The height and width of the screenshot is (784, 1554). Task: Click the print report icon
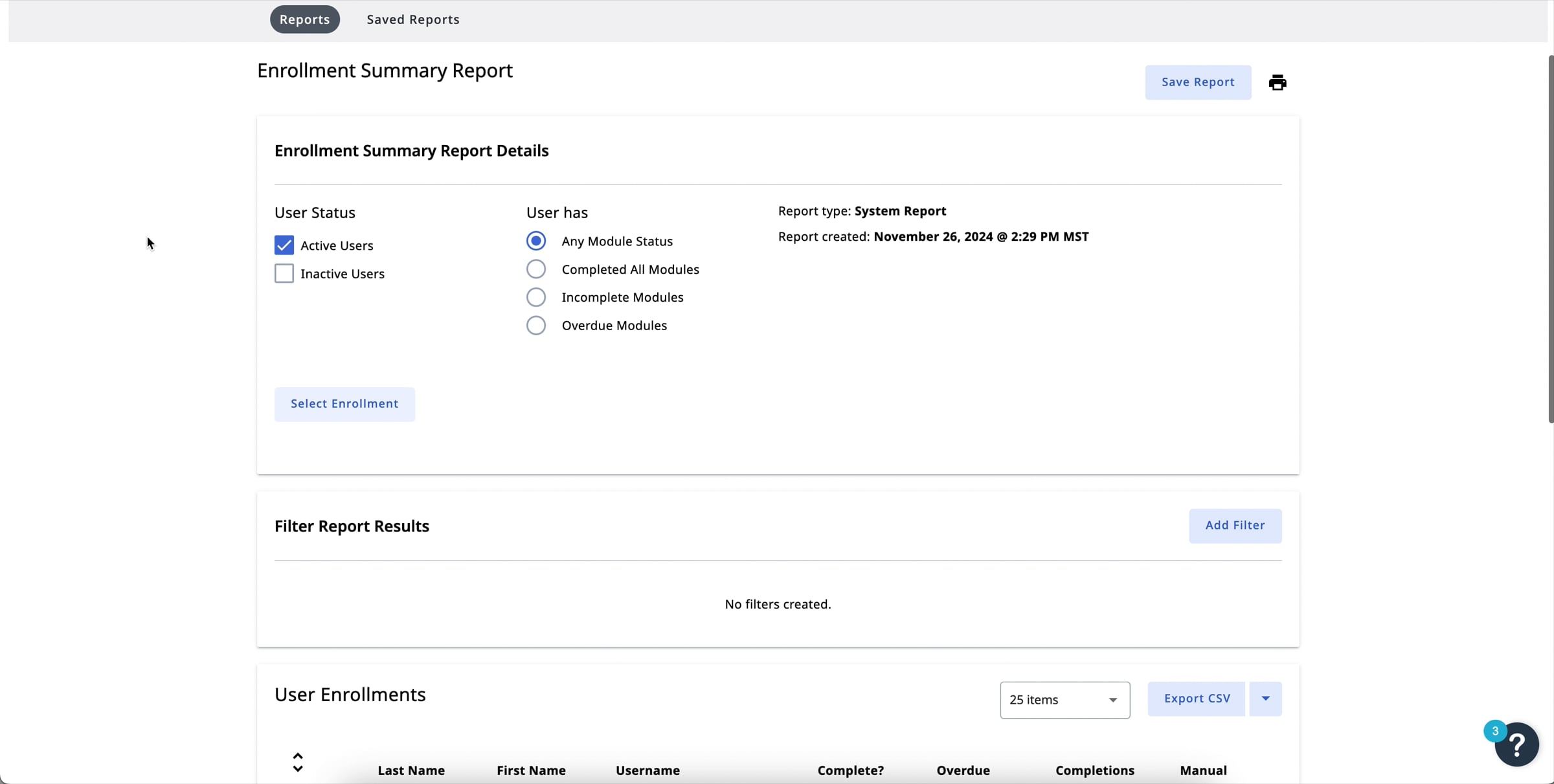click(1277, 82)
